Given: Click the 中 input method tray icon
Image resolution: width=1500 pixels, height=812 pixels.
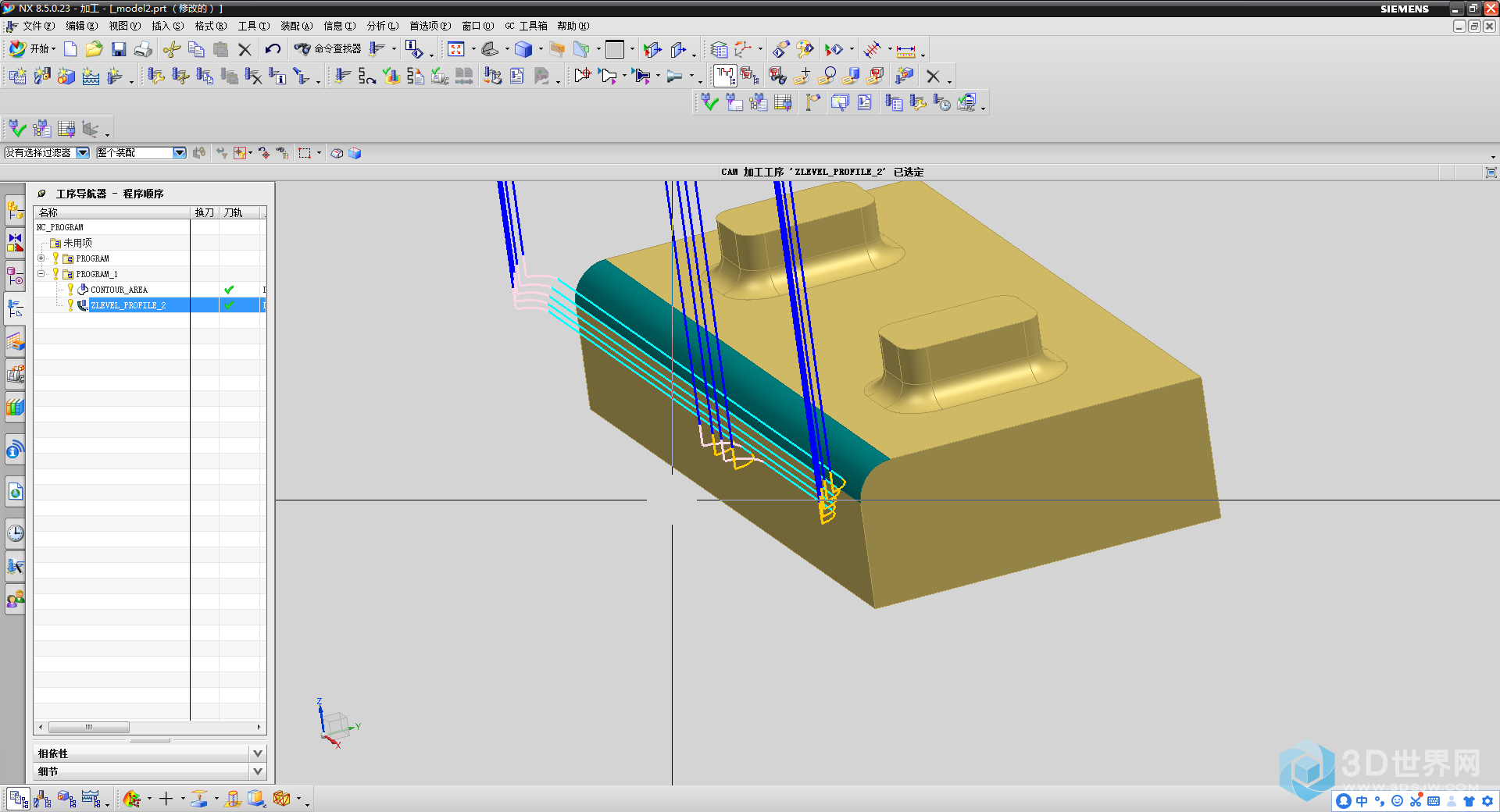Looking at the screenshot, I should pyautogui.click(x=1362, y=801).
